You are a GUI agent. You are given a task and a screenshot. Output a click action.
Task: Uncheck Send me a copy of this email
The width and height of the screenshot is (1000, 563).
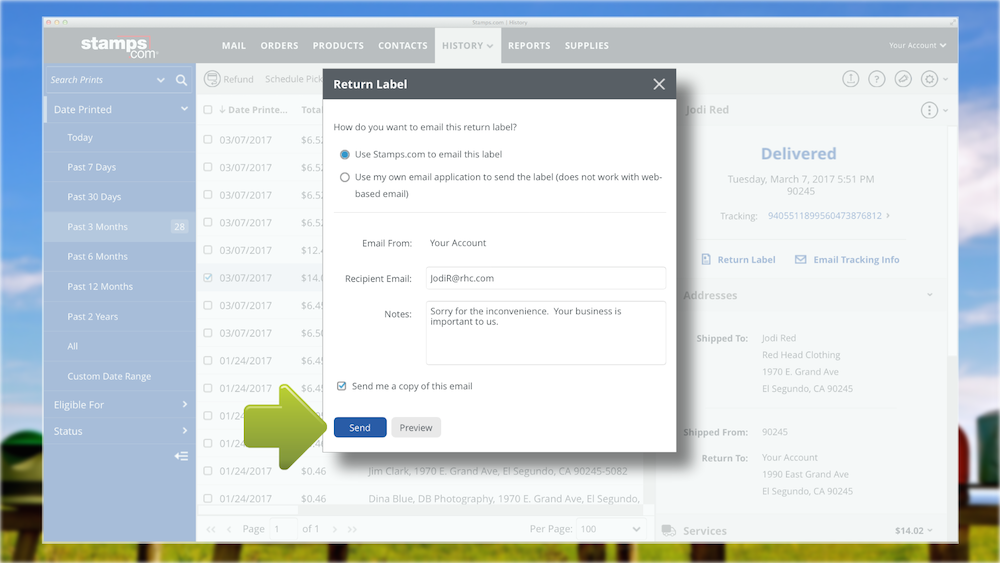tap(342, 386)
